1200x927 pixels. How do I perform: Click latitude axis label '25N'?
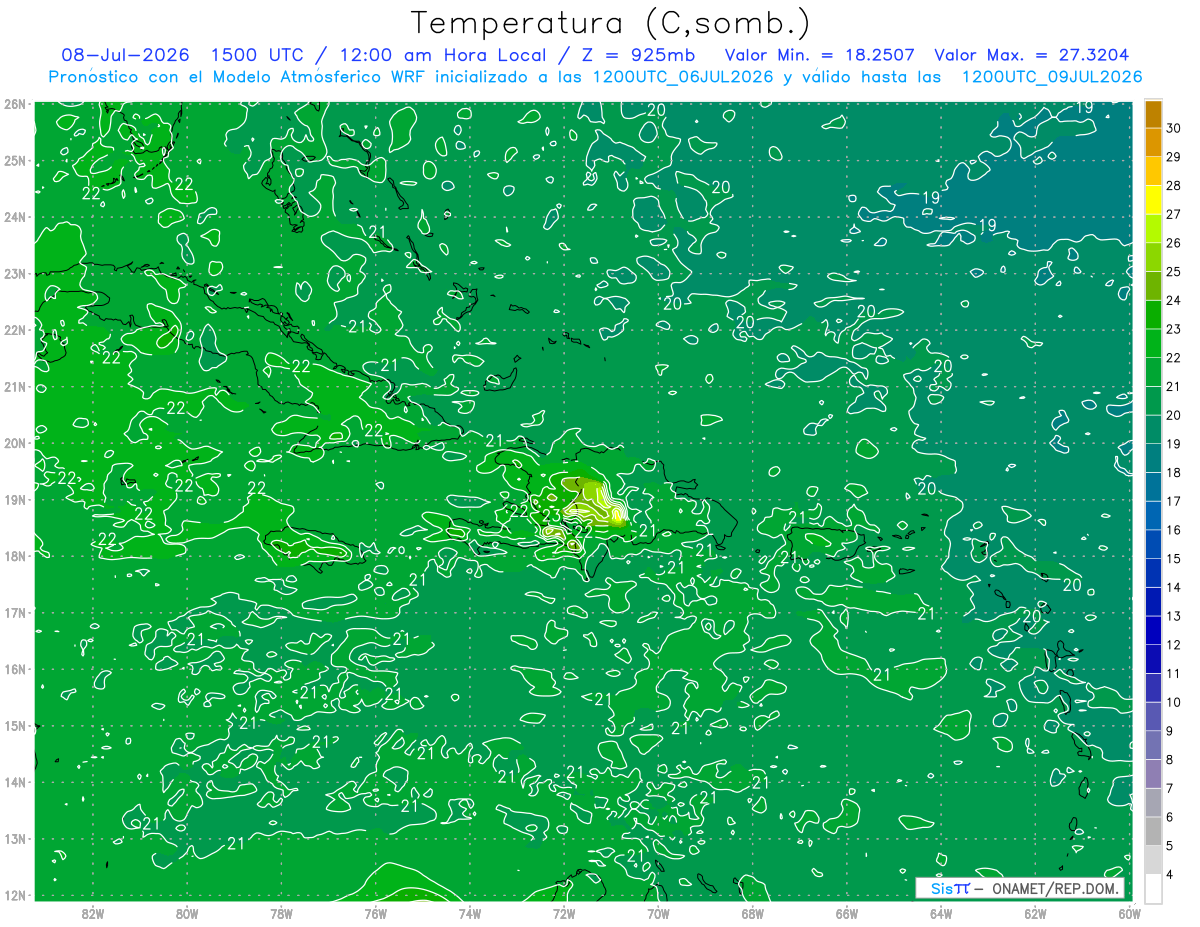pos(14,160)
